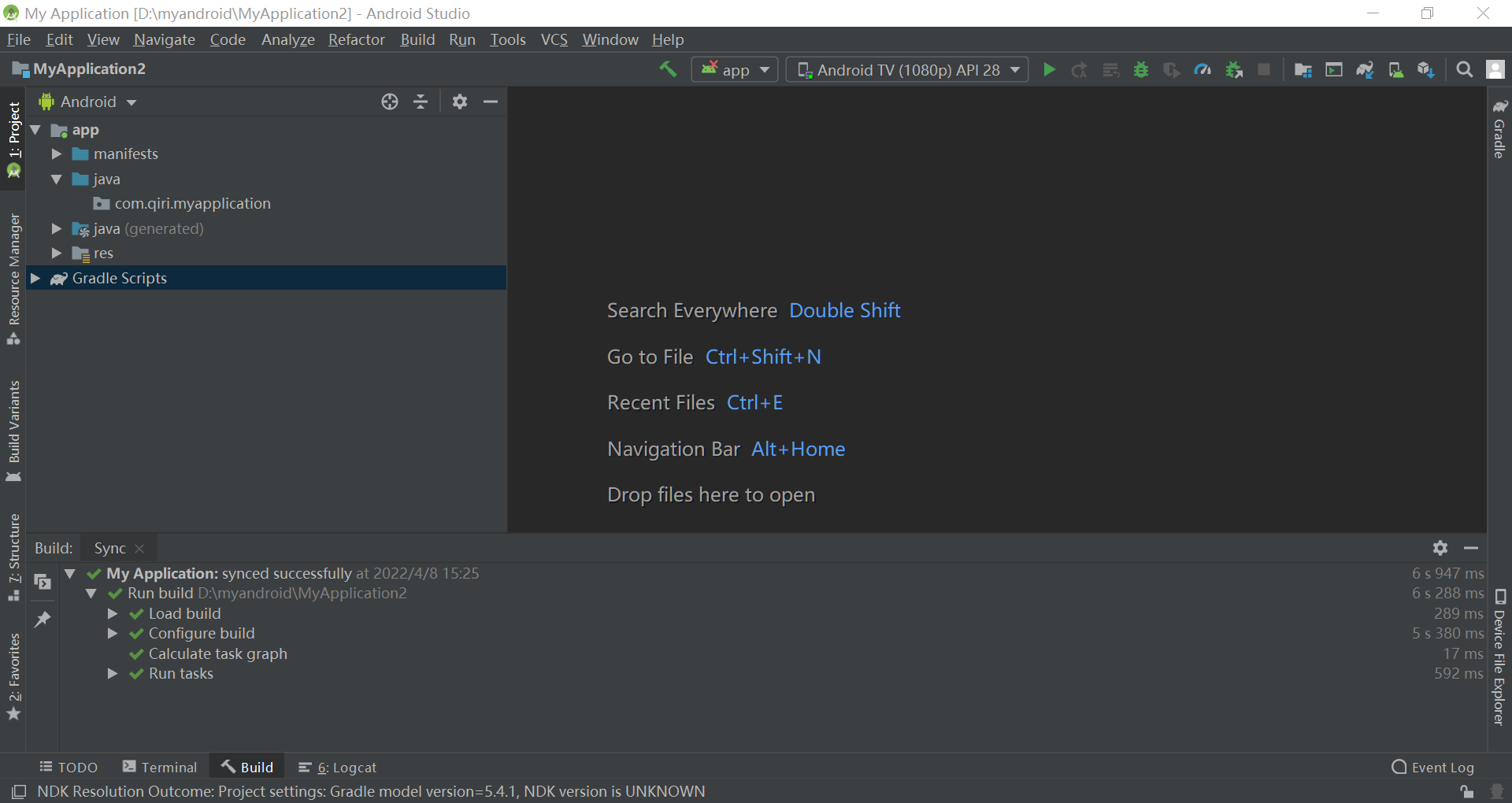
Task: Open AVD Manager icon
Action: (1395, 69)
